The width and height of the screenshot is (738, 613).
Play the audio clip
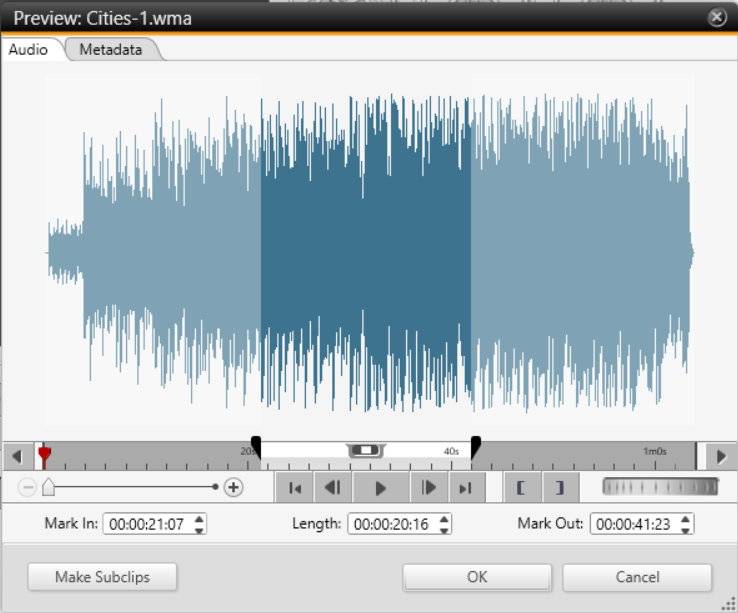tap(381, 488)
